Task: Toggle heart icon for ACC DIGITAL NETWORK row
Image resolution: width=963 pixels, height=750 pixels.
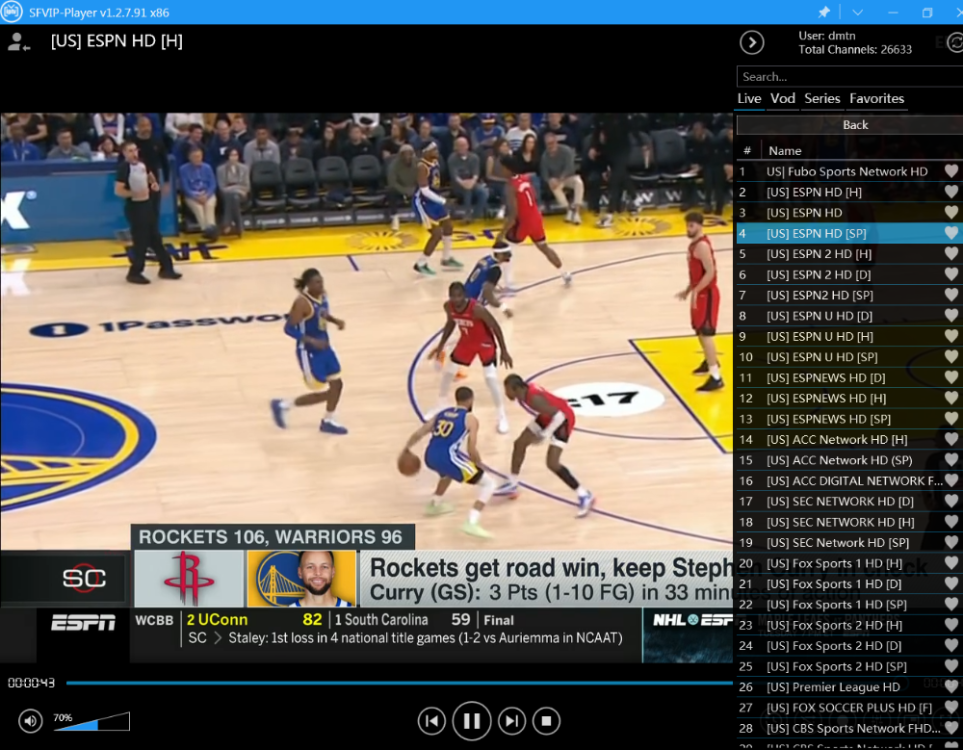Action: pos(951,480)
